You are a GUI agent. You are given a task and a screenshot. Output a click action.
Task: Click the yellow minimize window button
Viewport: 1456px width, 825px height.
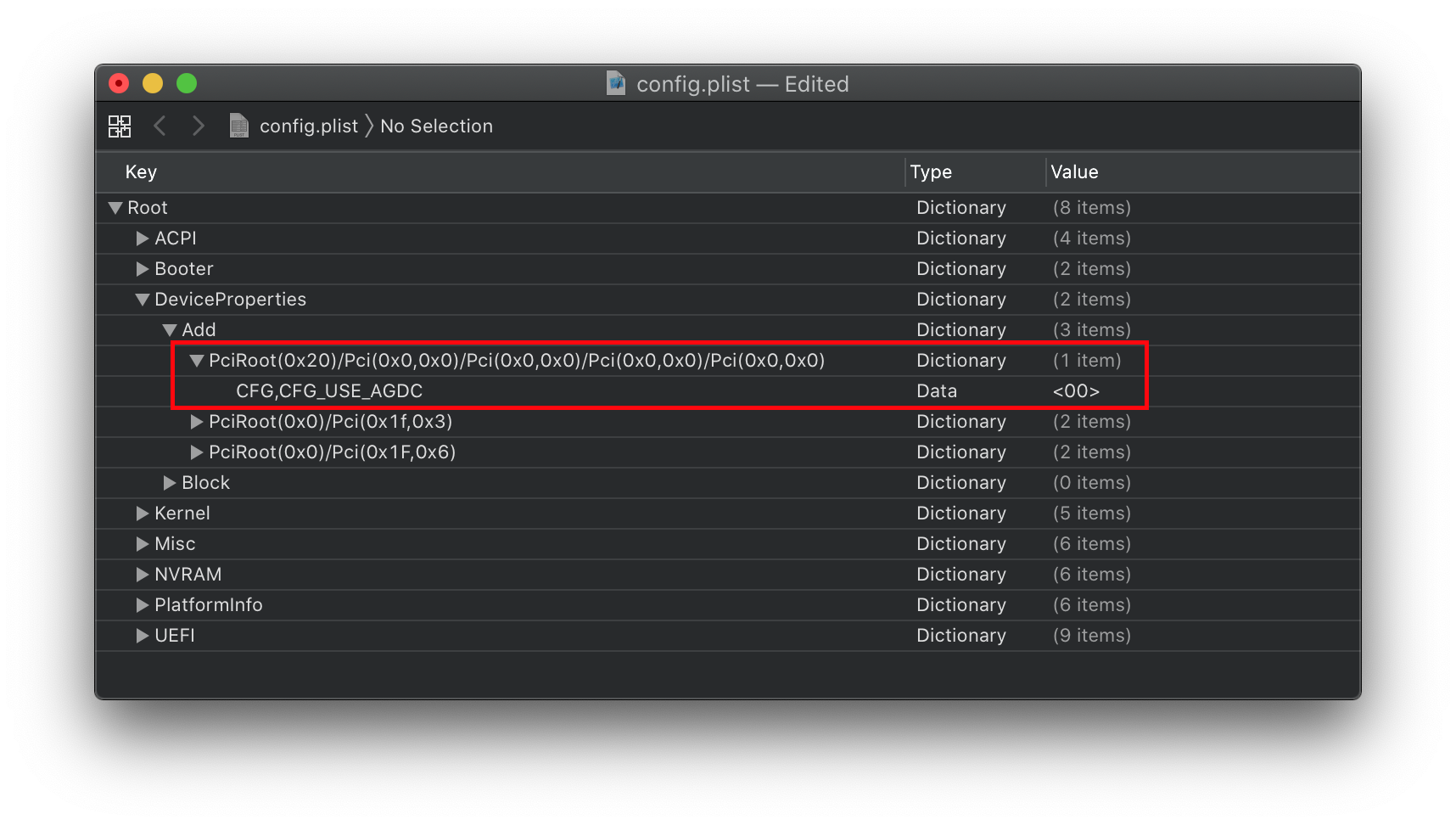153,83
